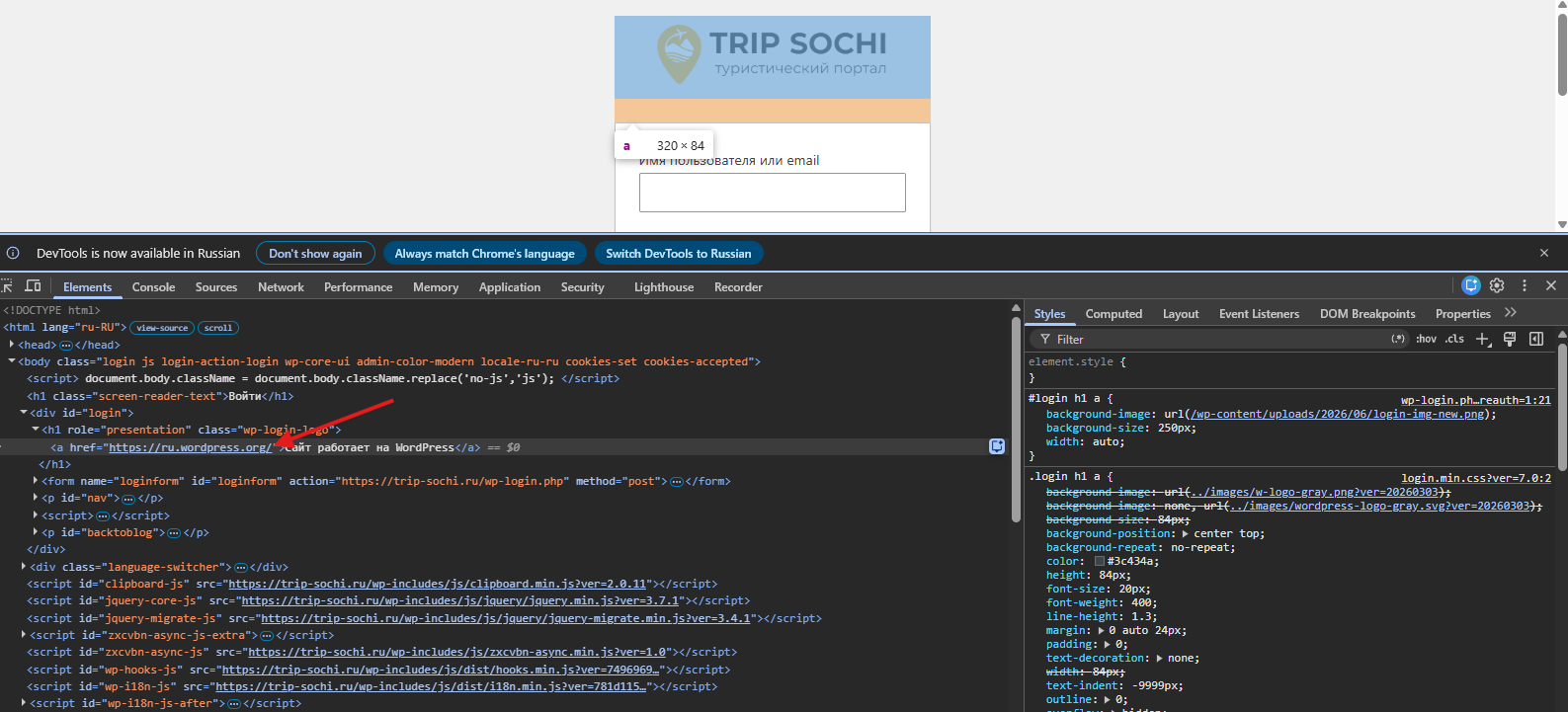Switch to the Console tab
The image size is (1568, 712).
pos(153,287)
